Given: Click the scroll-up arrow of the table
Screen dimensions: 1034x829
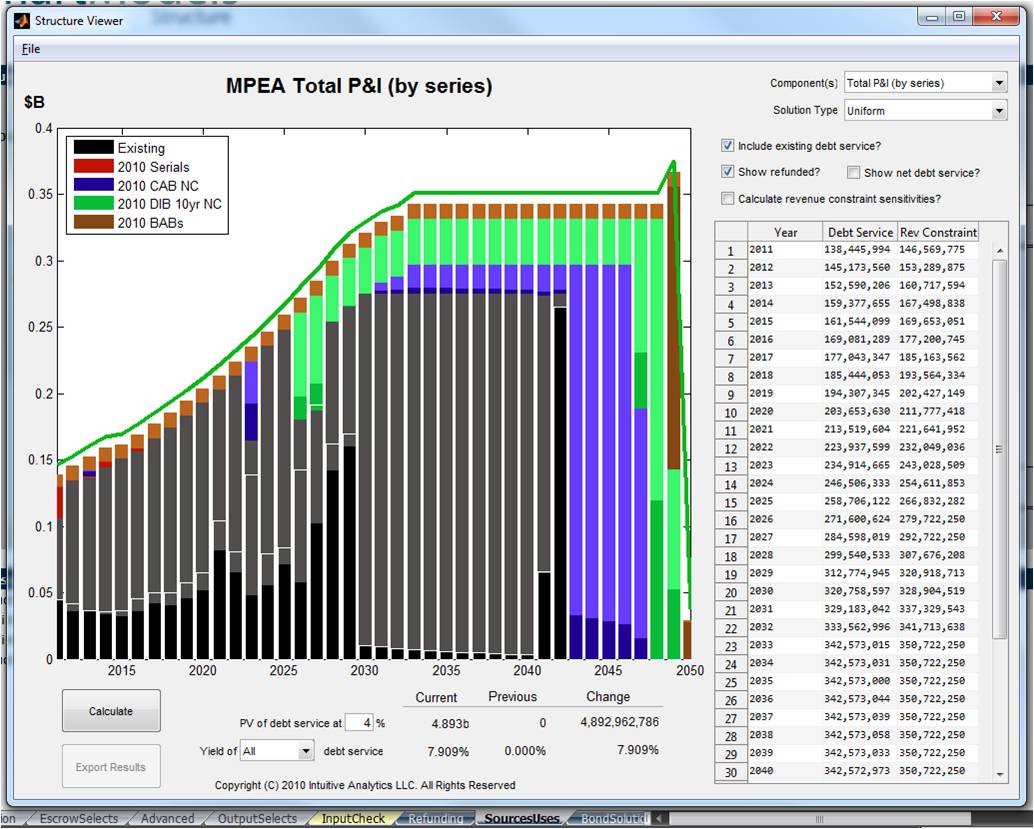Looking at the screenshot, I should (x=999, y=250).
